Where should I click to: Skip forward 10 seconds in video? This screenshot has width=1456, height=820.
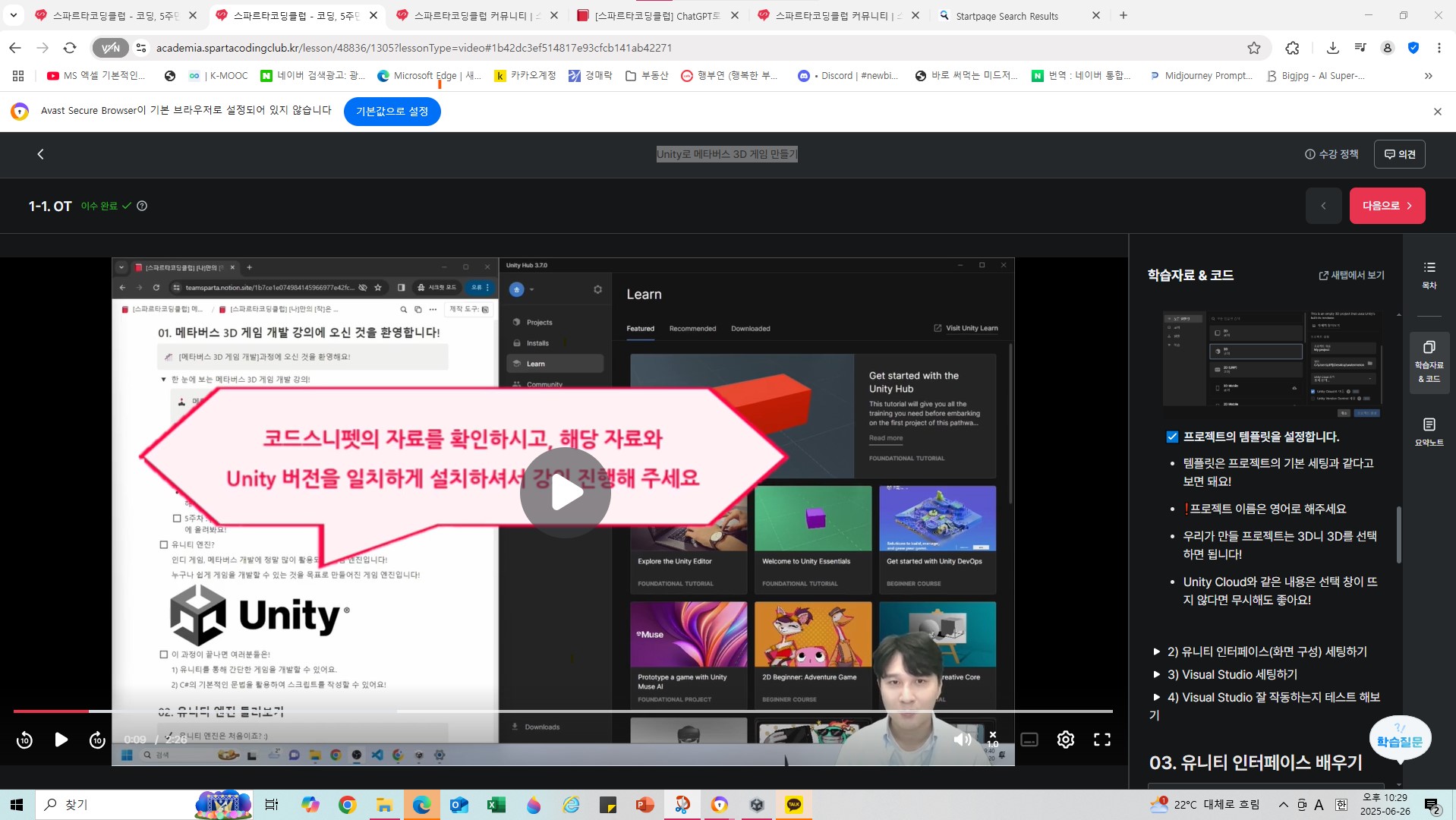(x=97, y=740)
